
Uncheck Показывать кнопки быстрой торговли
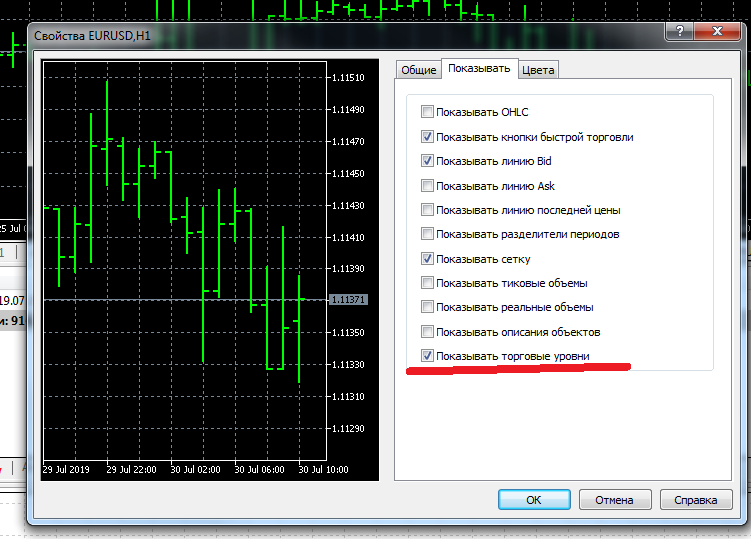pos(427,137)
